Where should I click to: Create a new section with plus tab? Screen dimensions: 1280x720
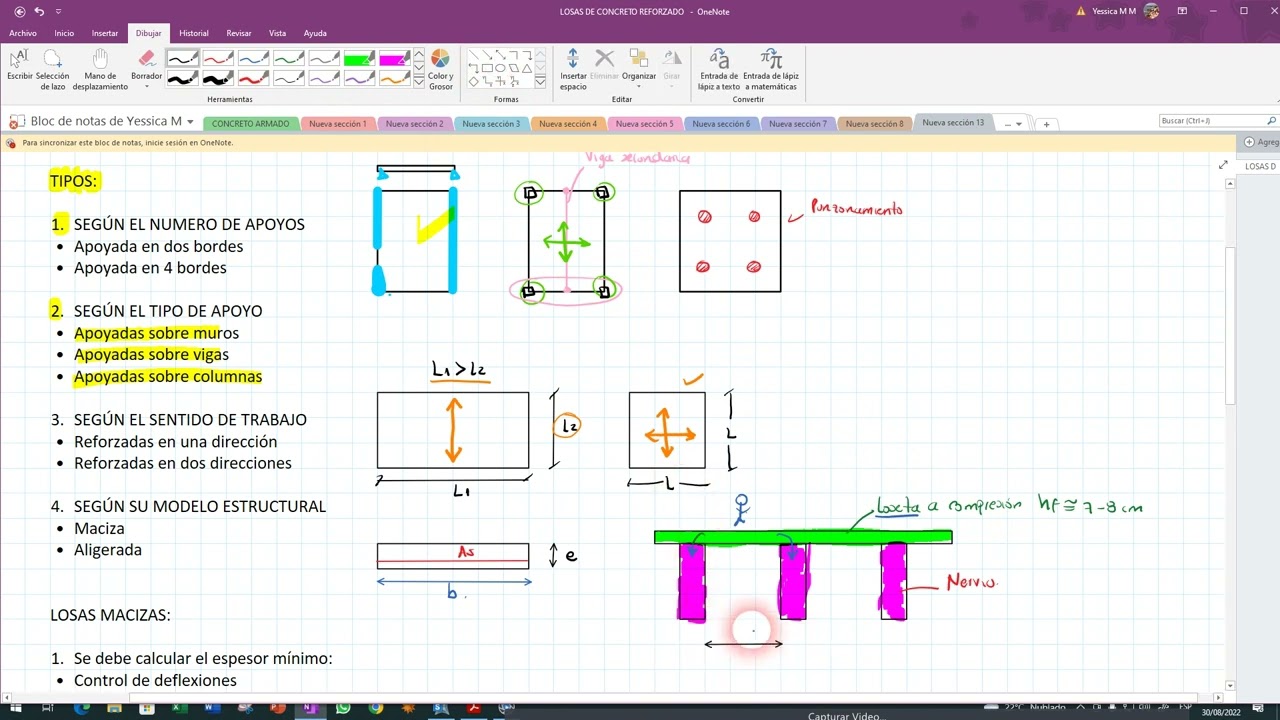pos(1046,124)
